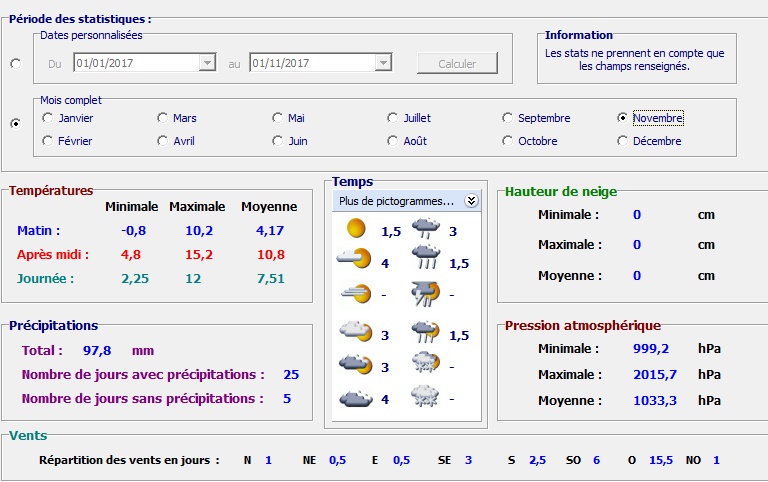768x482 pixels.
Task: Click the snow shower with sun pictogram
Action: click(x=426, y=362)
